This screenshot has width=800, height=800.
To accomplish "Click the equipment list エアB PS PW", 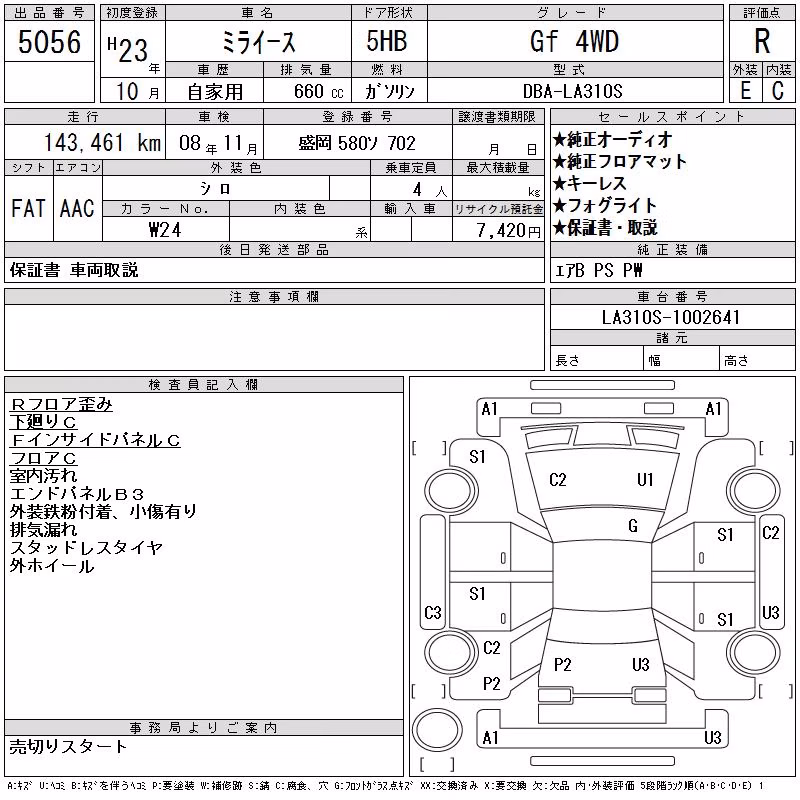I will coord(599,270).
